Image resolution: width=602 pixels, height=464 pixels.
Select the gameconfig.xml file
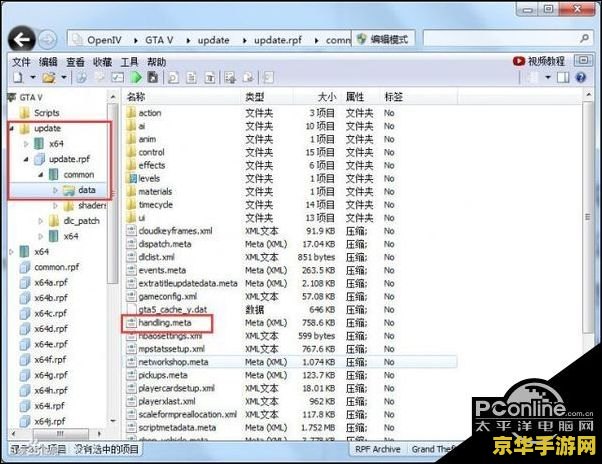click(x=167, y=297)
